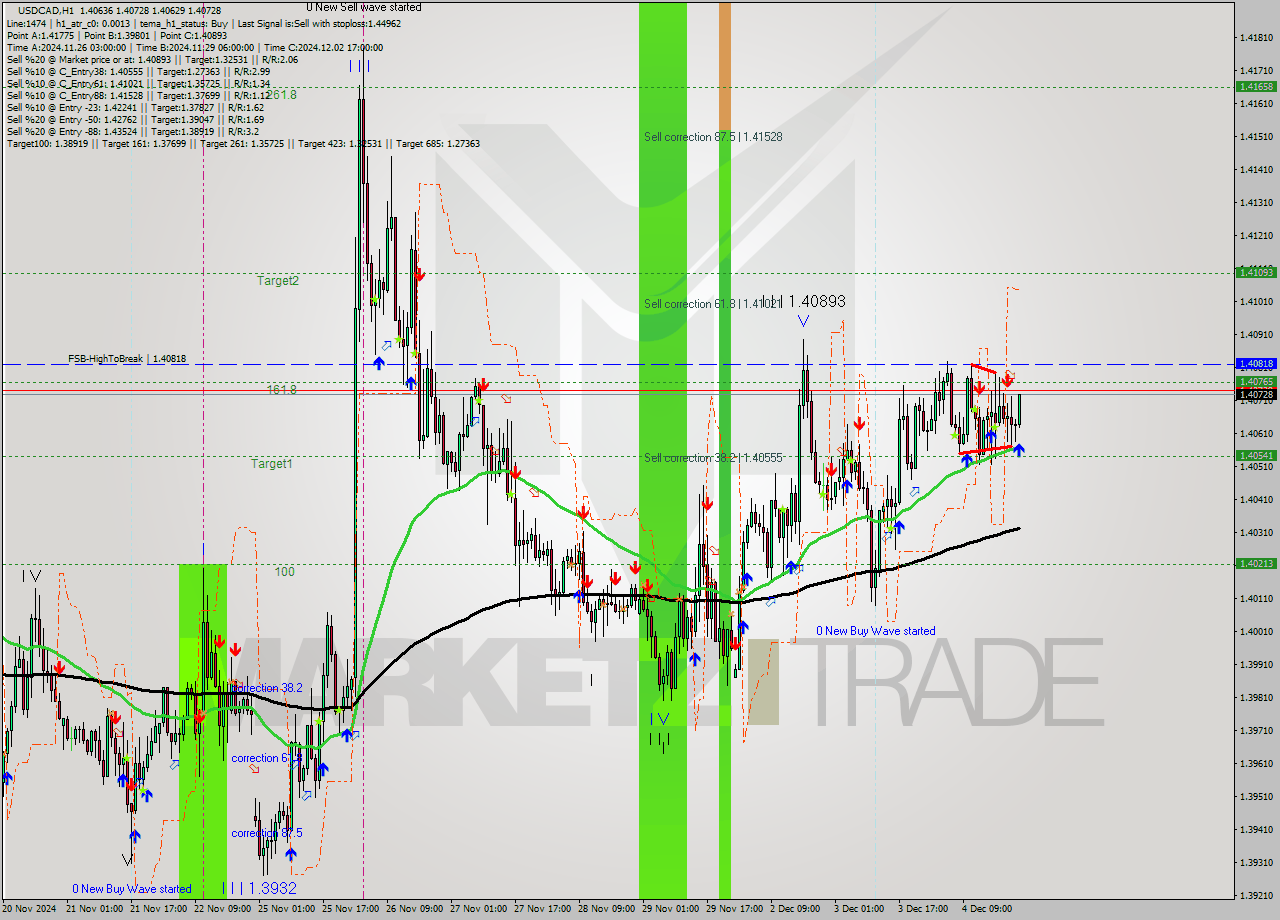Select the 'Sell correction 61.8 | 1.41021' label
Screen dimensions: 1280x920
(712, 304)
